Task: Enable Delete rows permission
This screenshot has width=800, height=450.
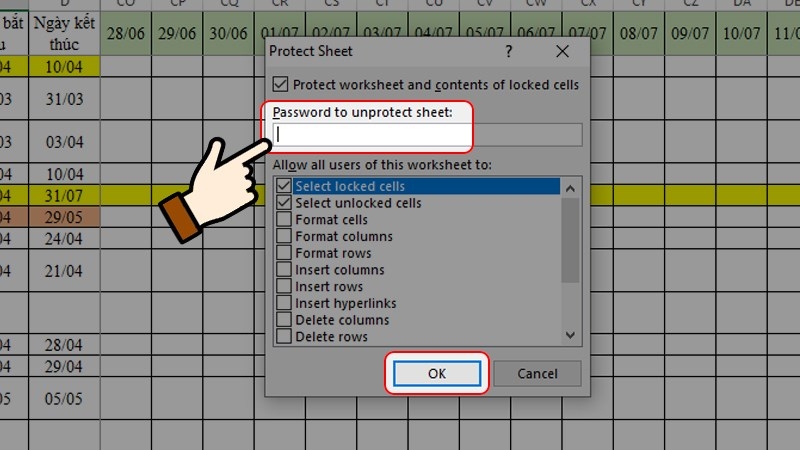Action: click(x=284, y=336)
